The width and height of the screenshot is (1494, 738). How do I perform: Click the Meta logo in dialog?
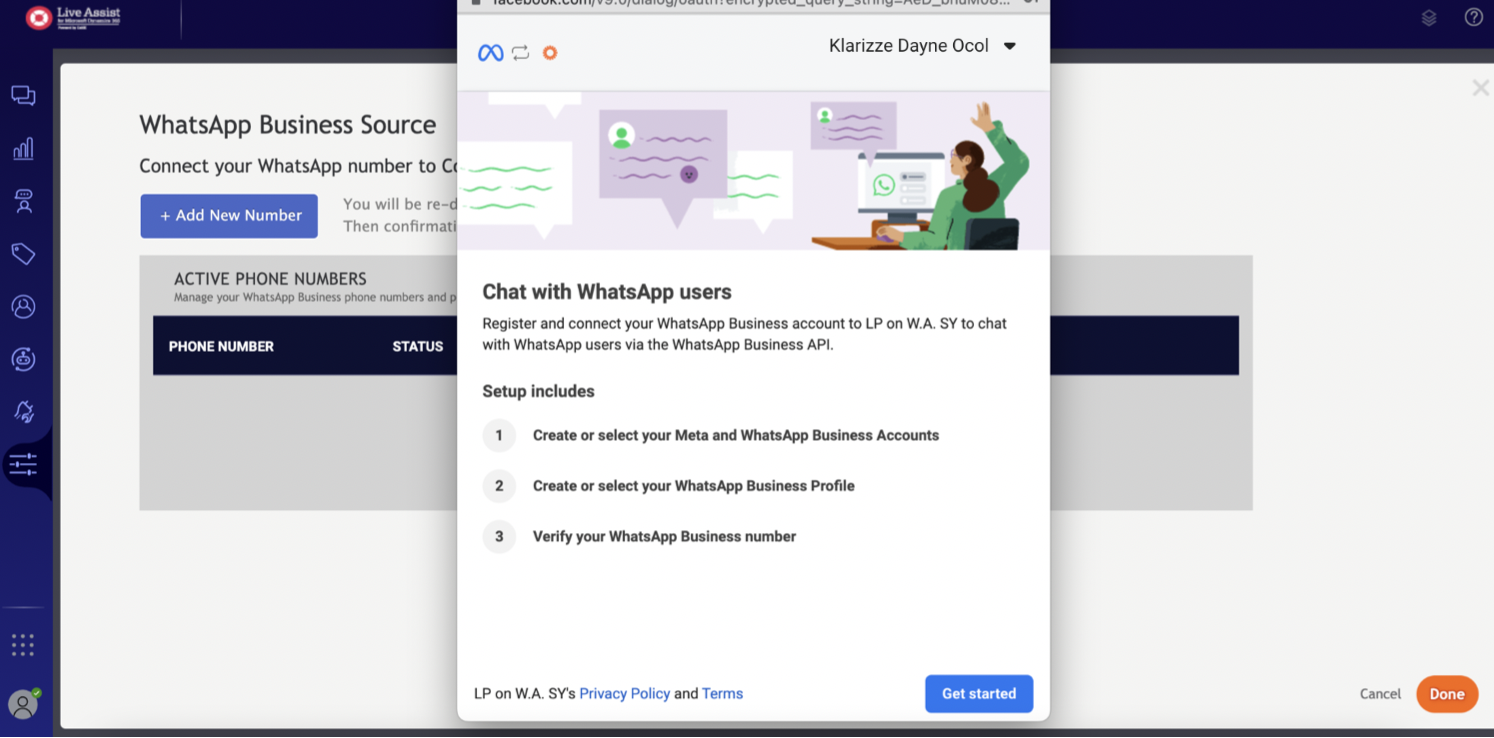point(490,53)
